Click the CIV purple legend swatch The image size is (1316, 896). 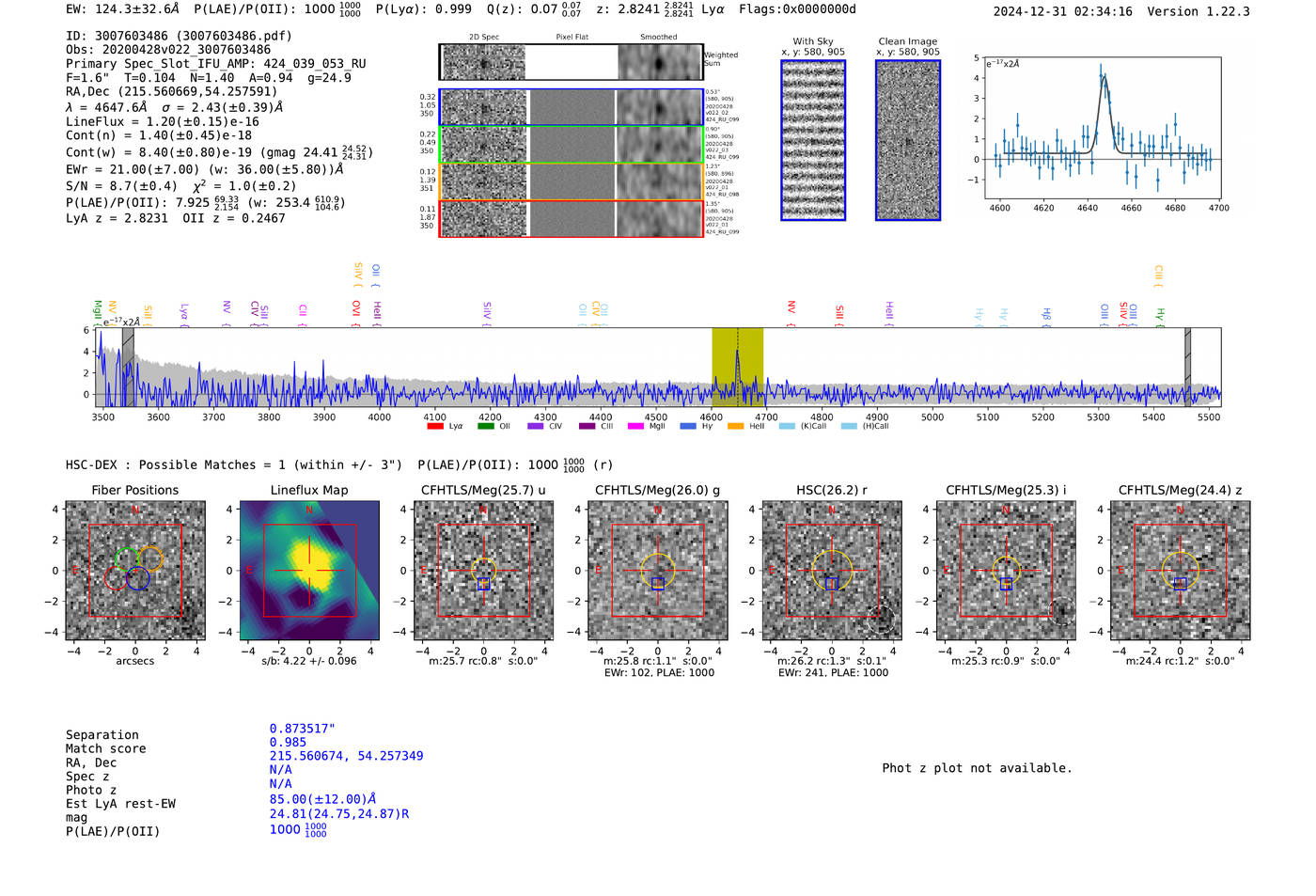click(x=536, y=426)
